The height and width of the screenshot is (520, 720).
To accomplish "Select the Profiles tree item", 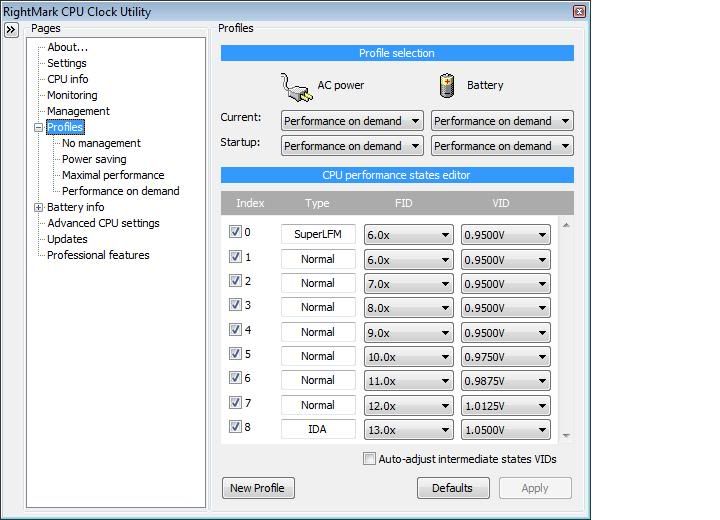I will (x=65, y=127).
